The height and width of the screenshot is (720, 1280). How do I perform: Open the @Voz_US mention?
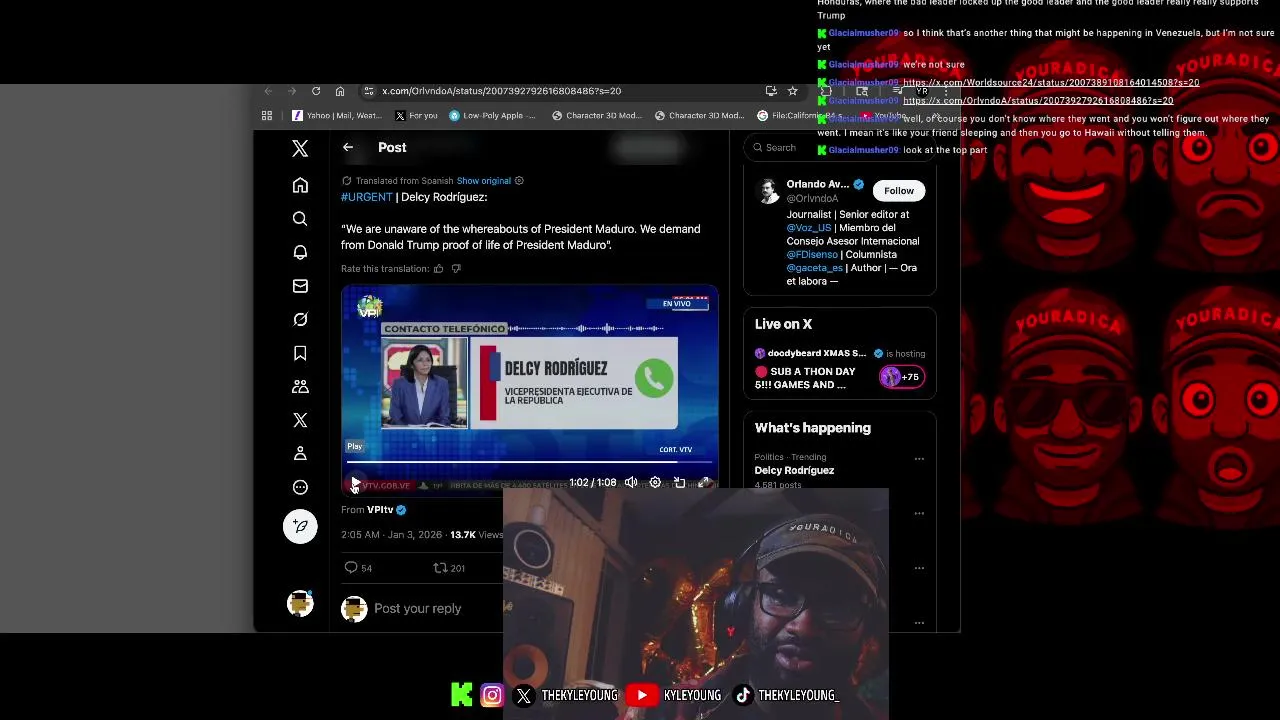coord(809,228)
